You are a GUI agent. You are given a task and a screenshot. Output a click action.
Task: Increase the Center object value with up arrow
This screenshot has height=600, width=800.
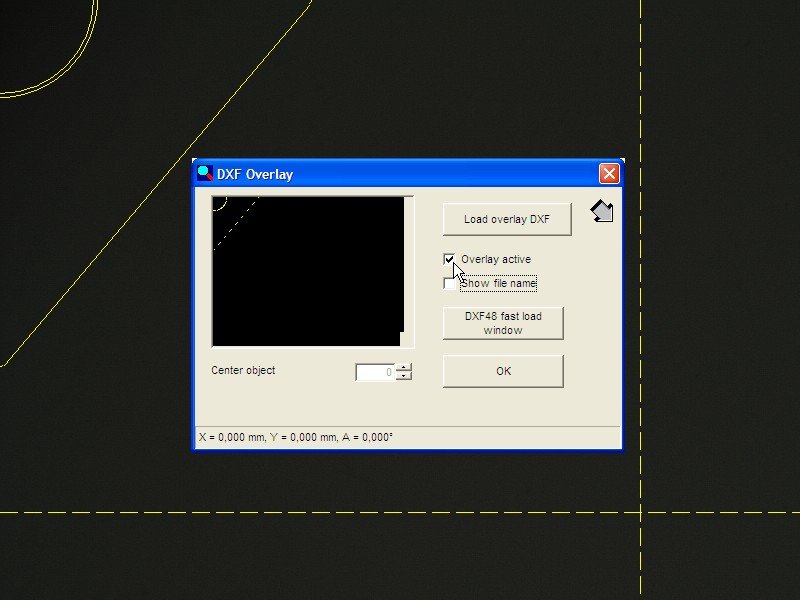click(404, 367)
